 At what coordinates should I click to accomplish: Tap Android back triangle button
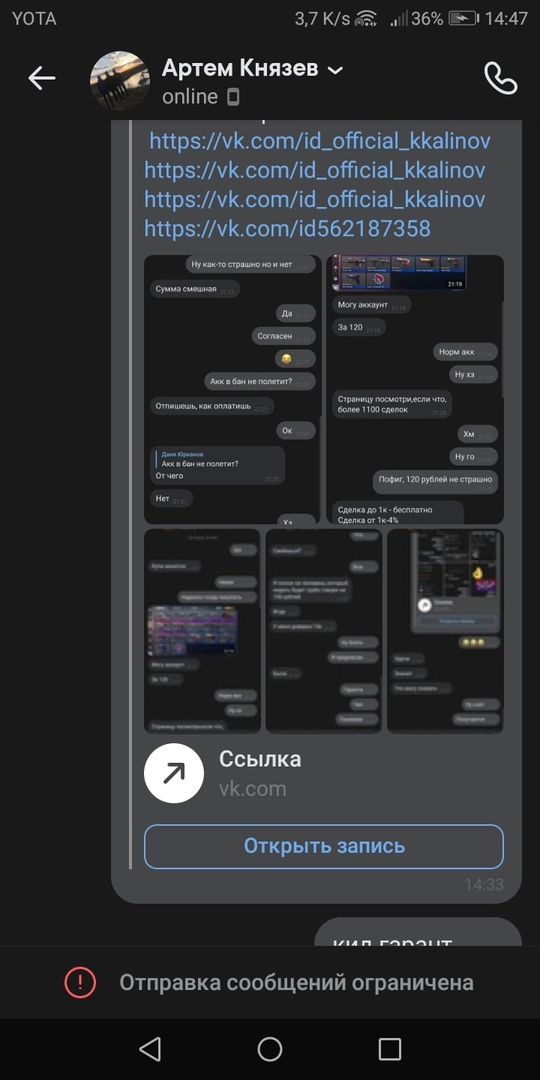(150, 1049)
